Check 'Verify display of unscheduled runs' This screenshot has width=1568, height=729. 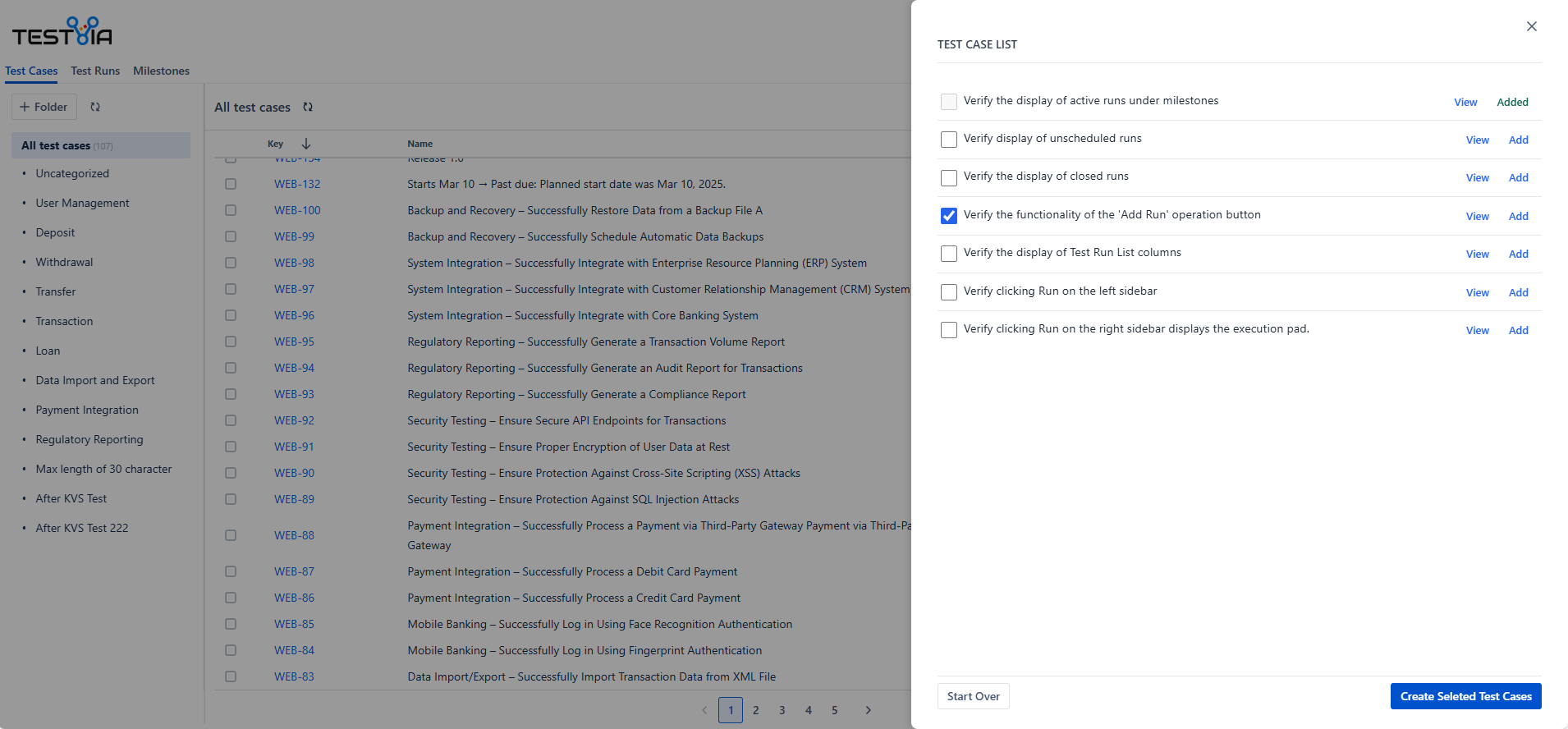coord(949,140)
